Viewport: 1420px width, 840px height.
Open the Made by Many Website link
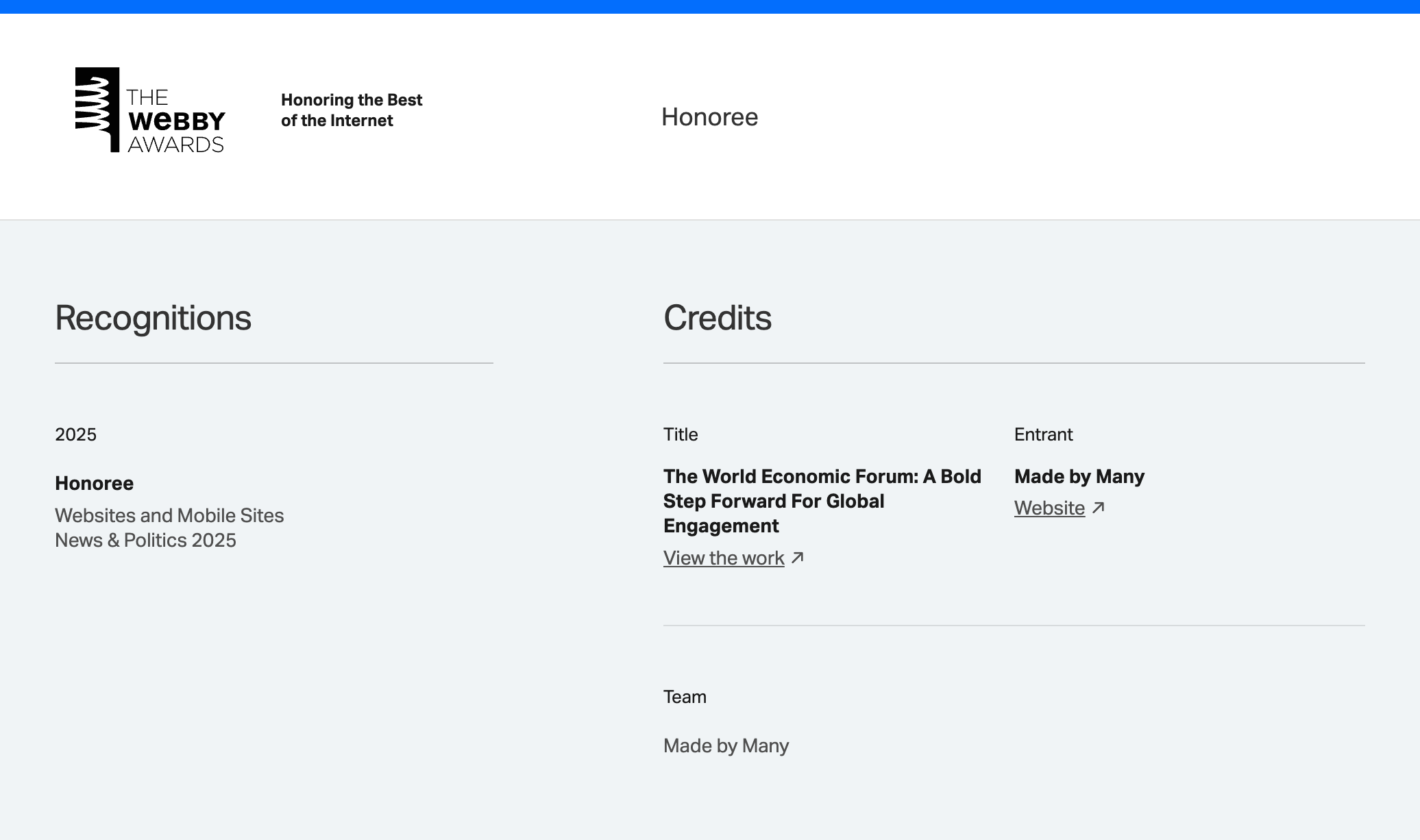(x=1049, y=508)
